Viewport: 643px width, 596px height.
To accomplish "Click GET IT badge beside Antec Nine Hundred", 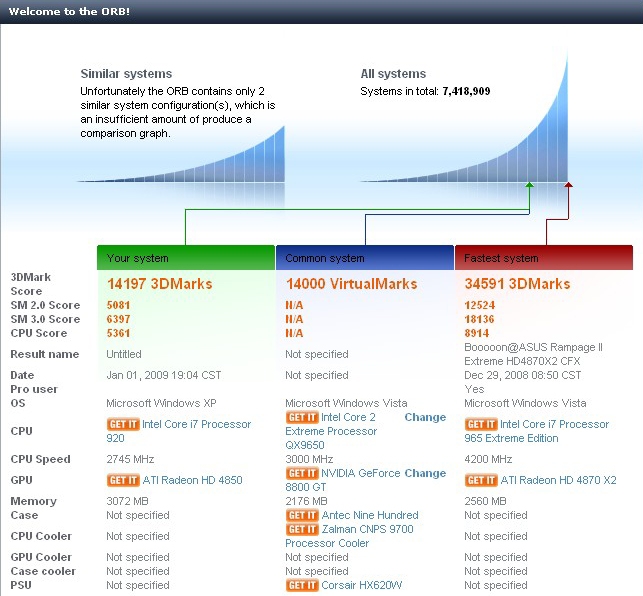I will (x=302, y=515).
